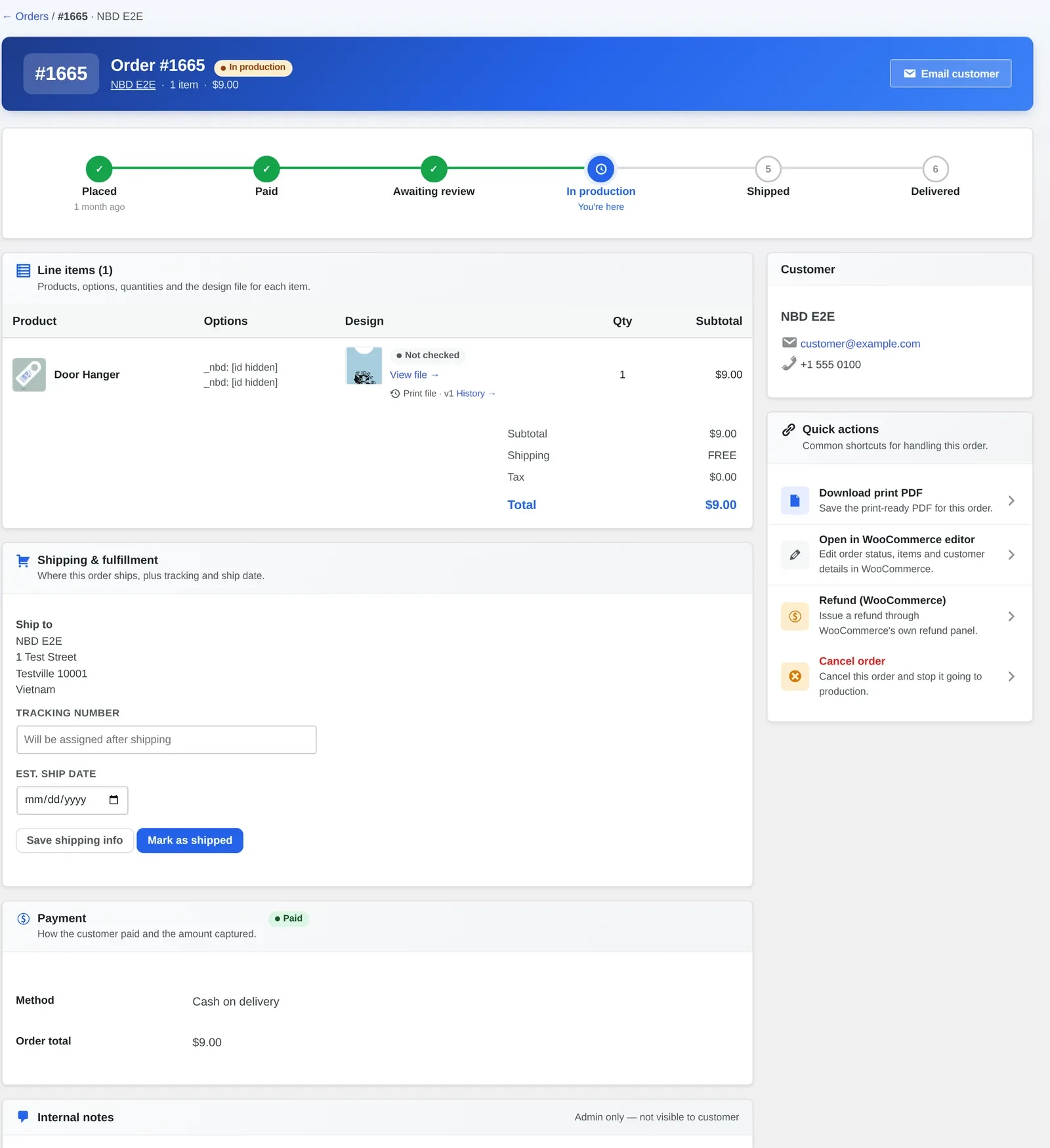1050x1148 pixels.
Task: Expand the Cancel order chevron
Action: click(1011, 676)
